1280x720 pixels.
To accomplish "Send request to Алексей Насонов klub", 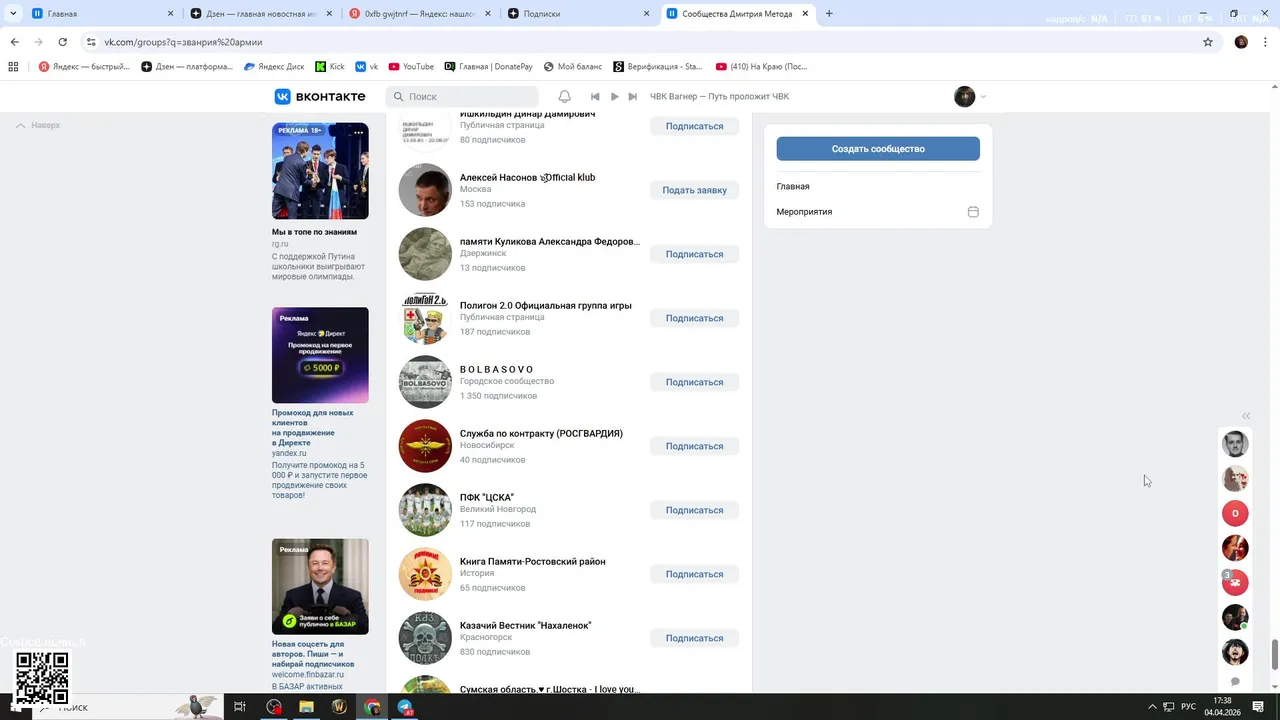I will point(694,190).
